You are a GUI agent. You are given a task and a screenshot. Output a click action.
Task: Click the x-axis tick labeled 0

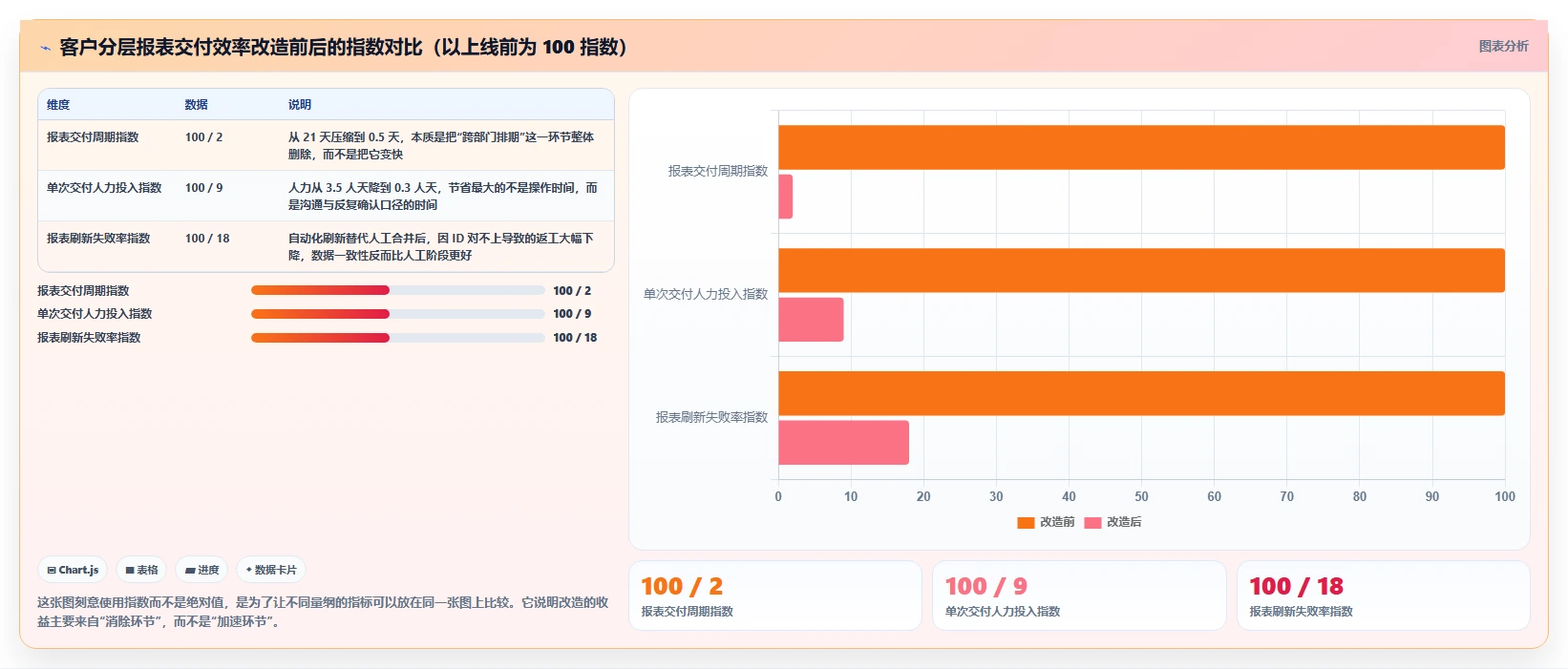pos(778,496)
